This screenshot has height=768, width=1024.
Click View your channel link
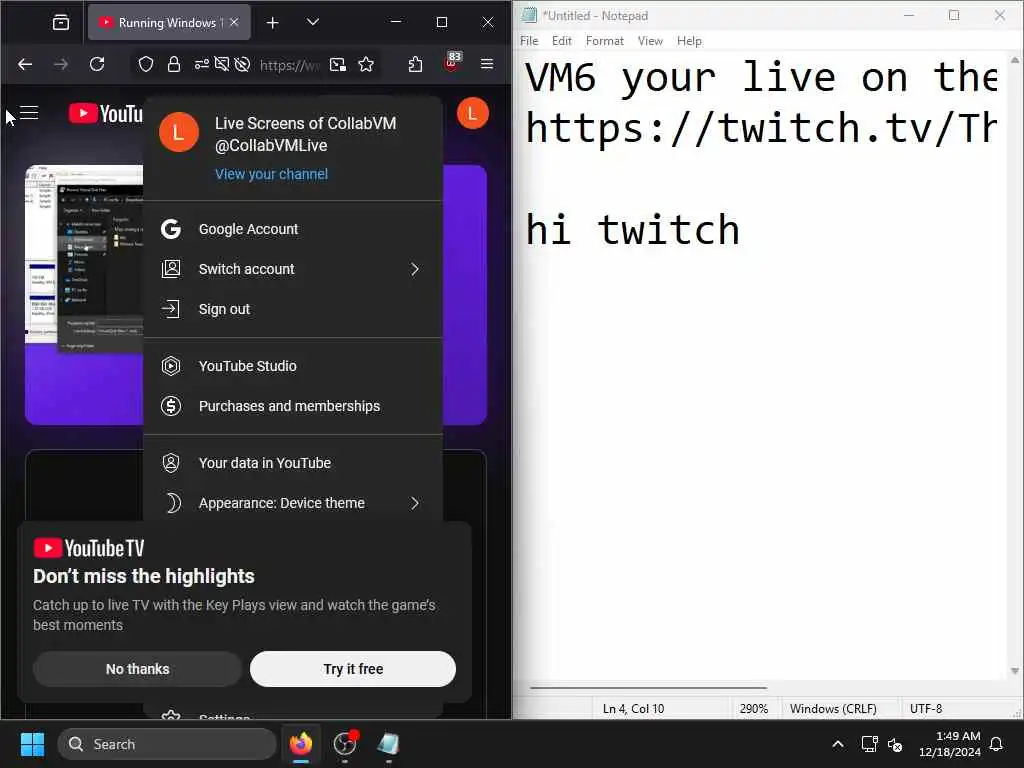(272, 174)
